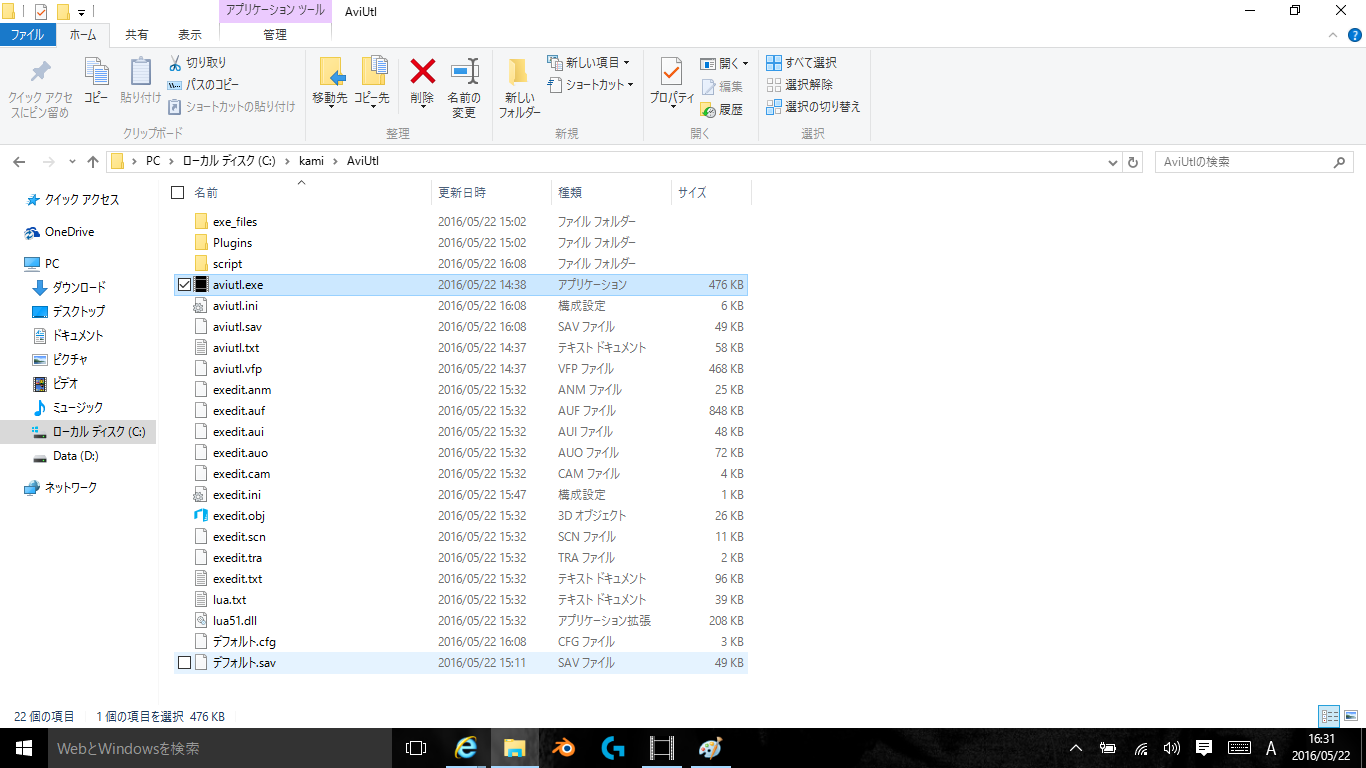Screen dimensions: 1366x768
Task: Open プロパティ properties icon in ribbon
Action: point(671,72)
